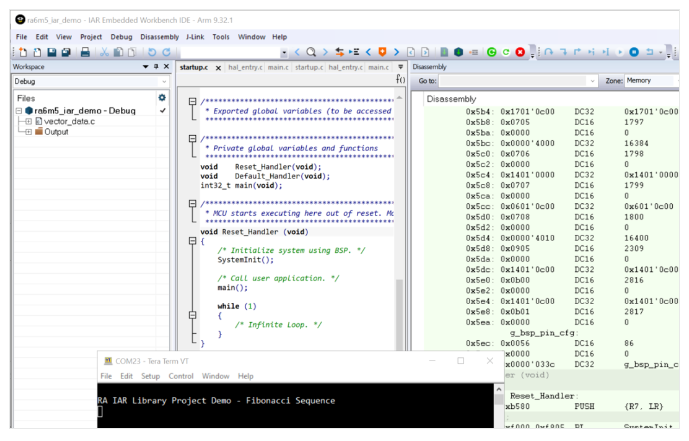
Task: Collapse the Exported global variables comment fold
Action: pos(192,101)
